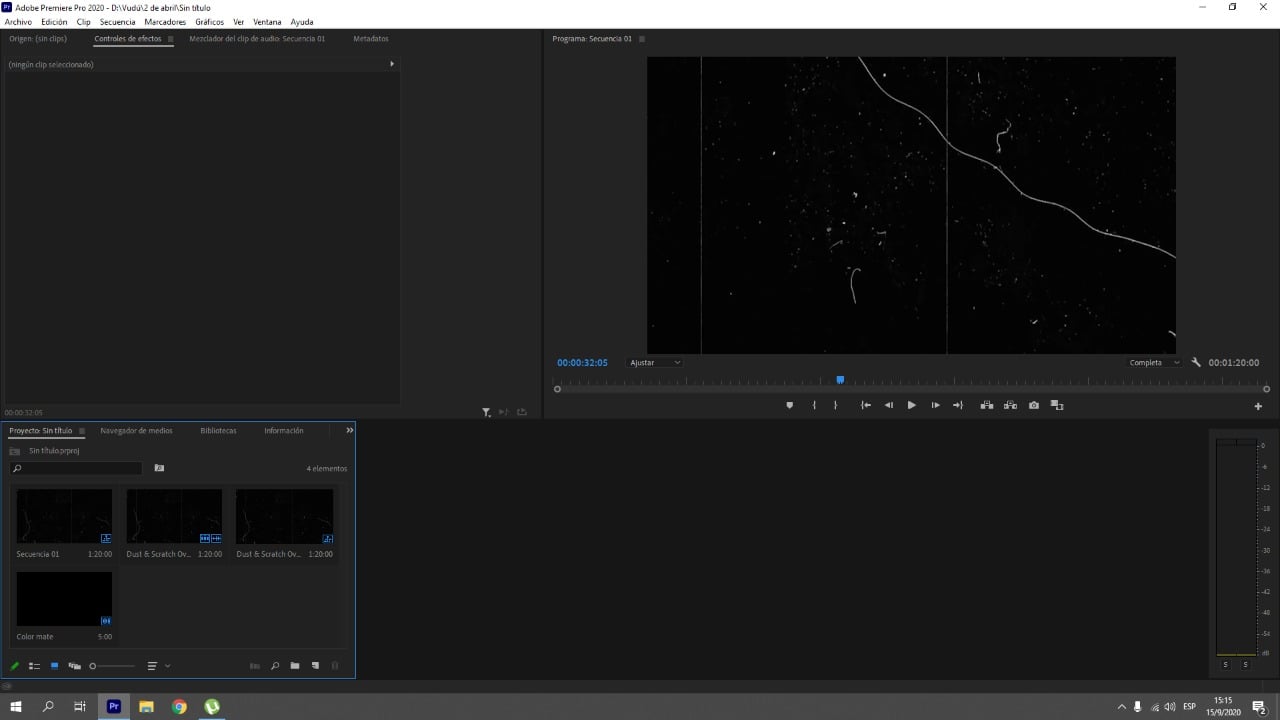This screenshot has height=720, width=1280.
Task: Open the Comparison View in the Program monitor
Action: (x=1057, y=405)
